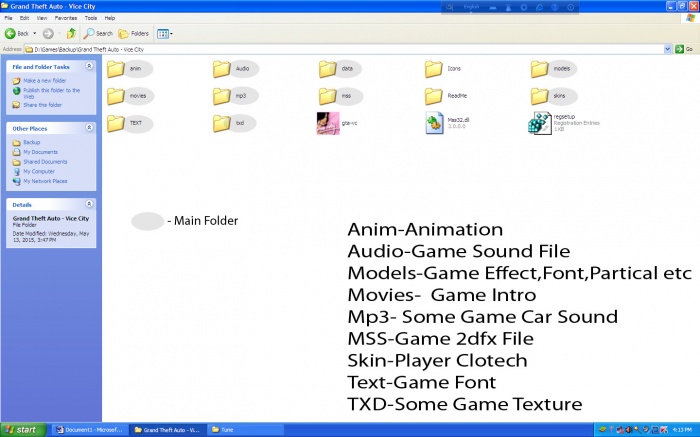The width and height of the screenshot is (700, 437).
Task: Click the Back navigation button
Action: [16, 33]
